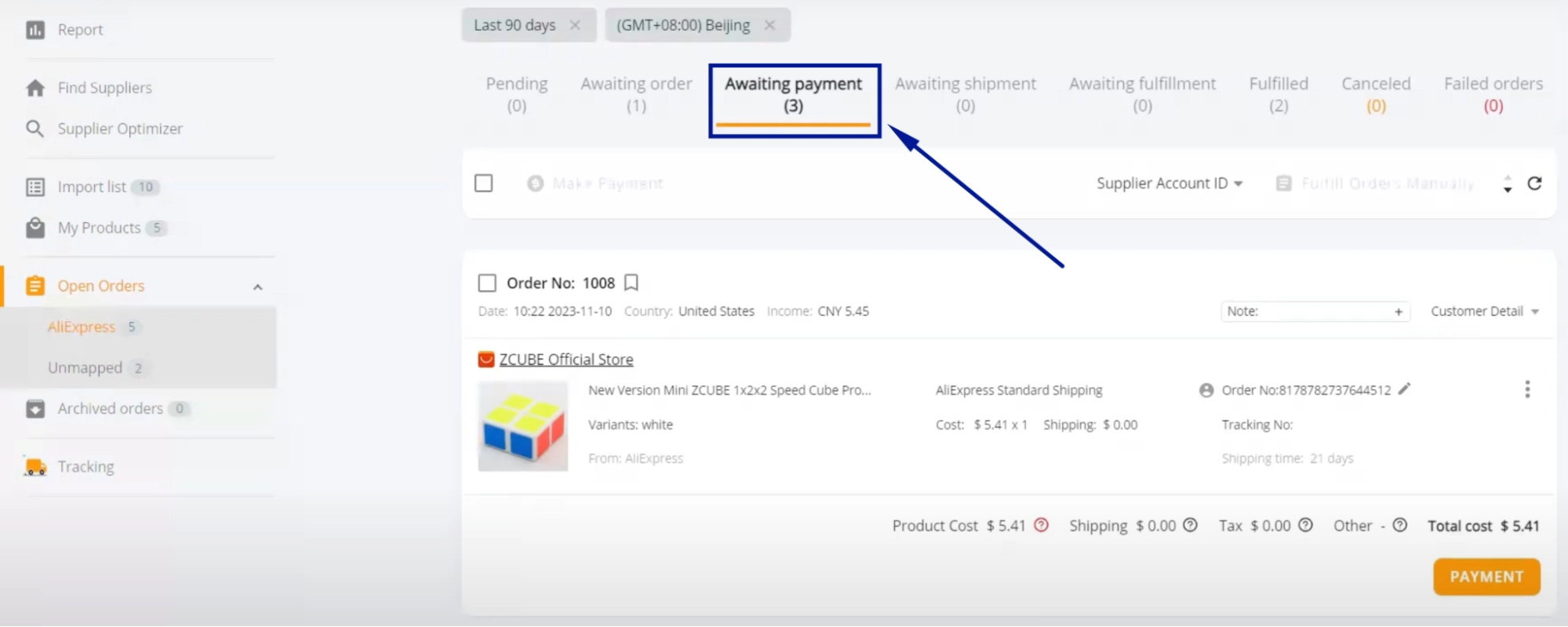Select AliExpress under Open Orders
The width and height of the screenshot is (1568, 627).
[82, 327]
